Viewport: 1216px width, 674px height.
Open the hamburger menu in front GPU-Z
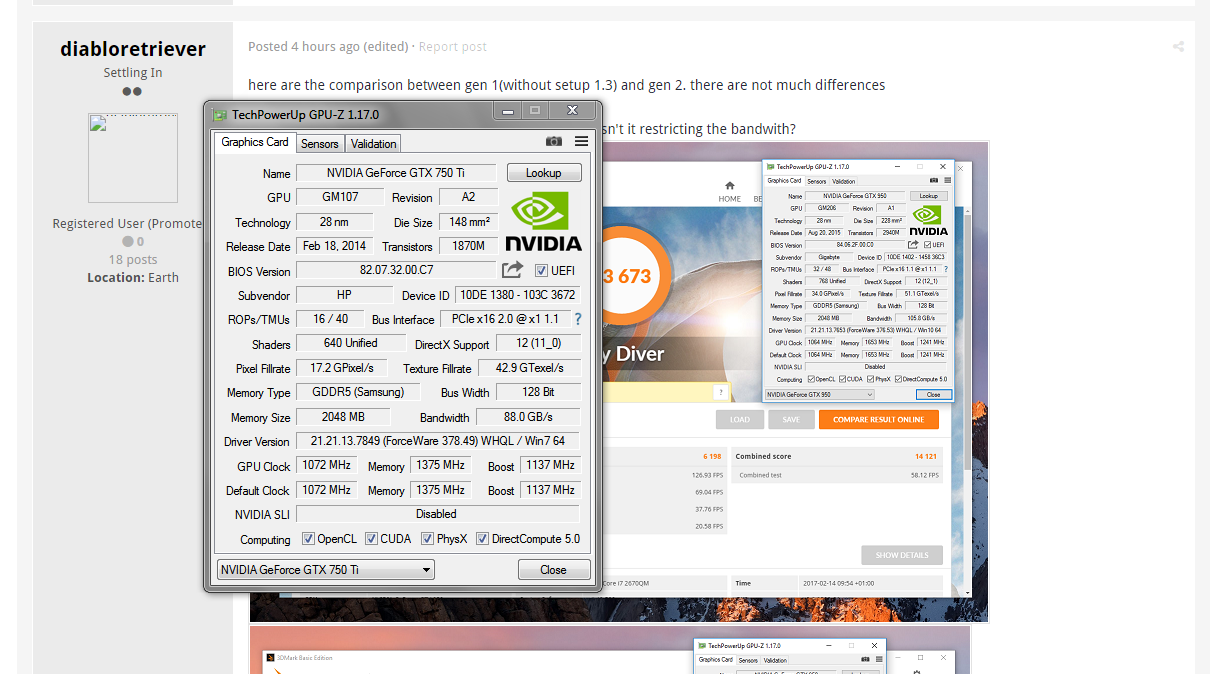tap(581, 142)
